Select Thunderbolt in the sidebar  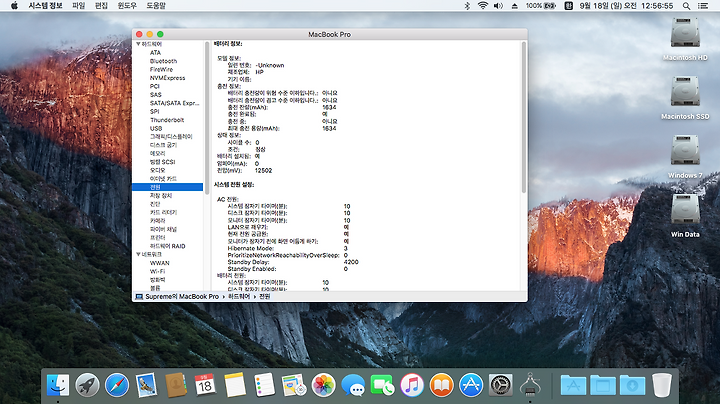[167, 120]
